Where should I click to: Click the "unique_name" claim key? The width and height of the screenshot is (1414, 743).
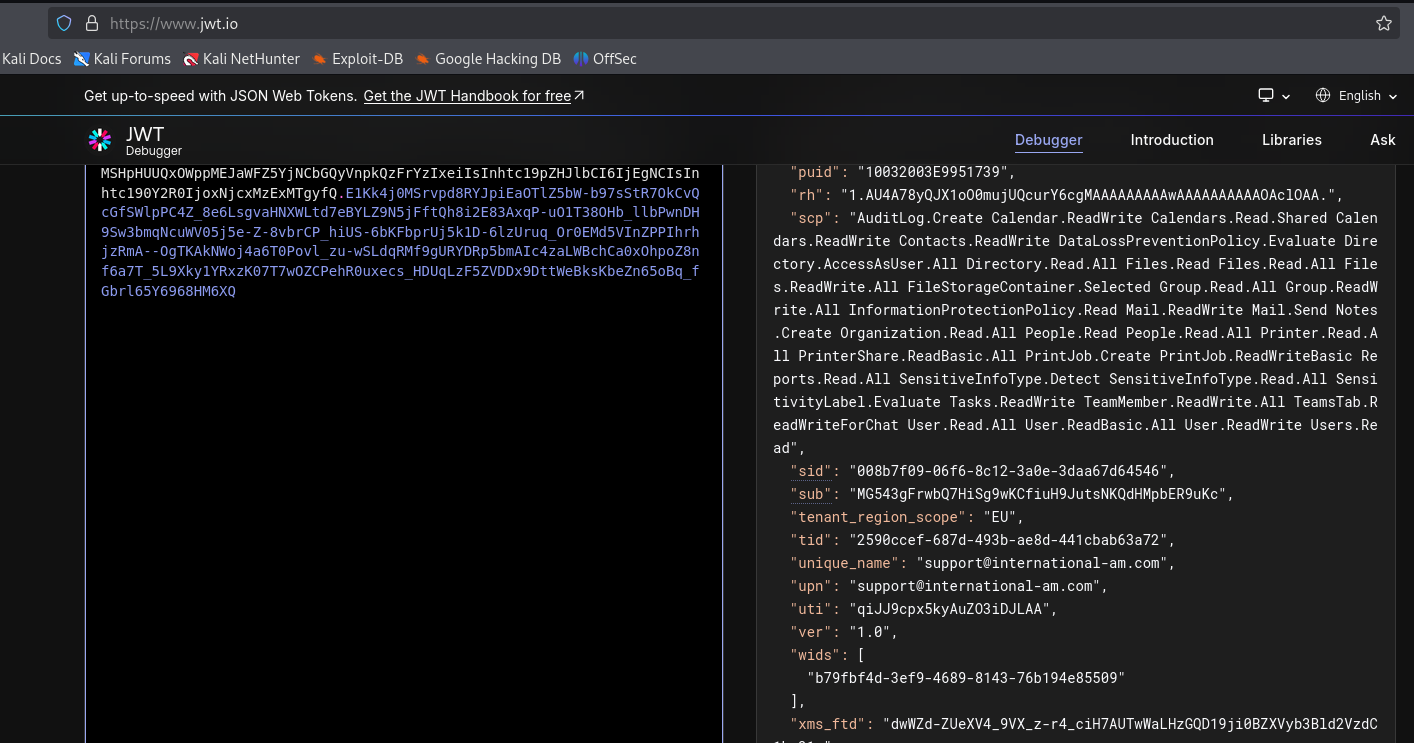coord(844,563)
